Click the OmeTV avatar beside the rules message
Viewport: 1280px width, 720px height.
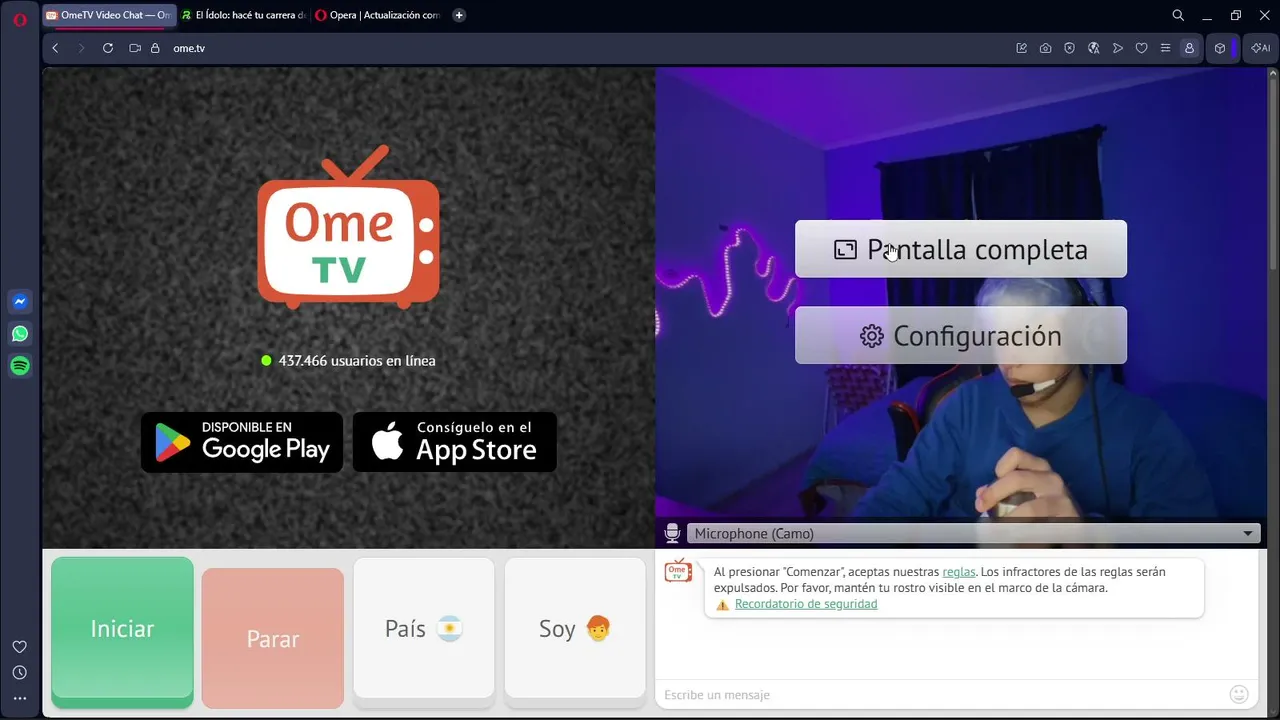point(678,571)
